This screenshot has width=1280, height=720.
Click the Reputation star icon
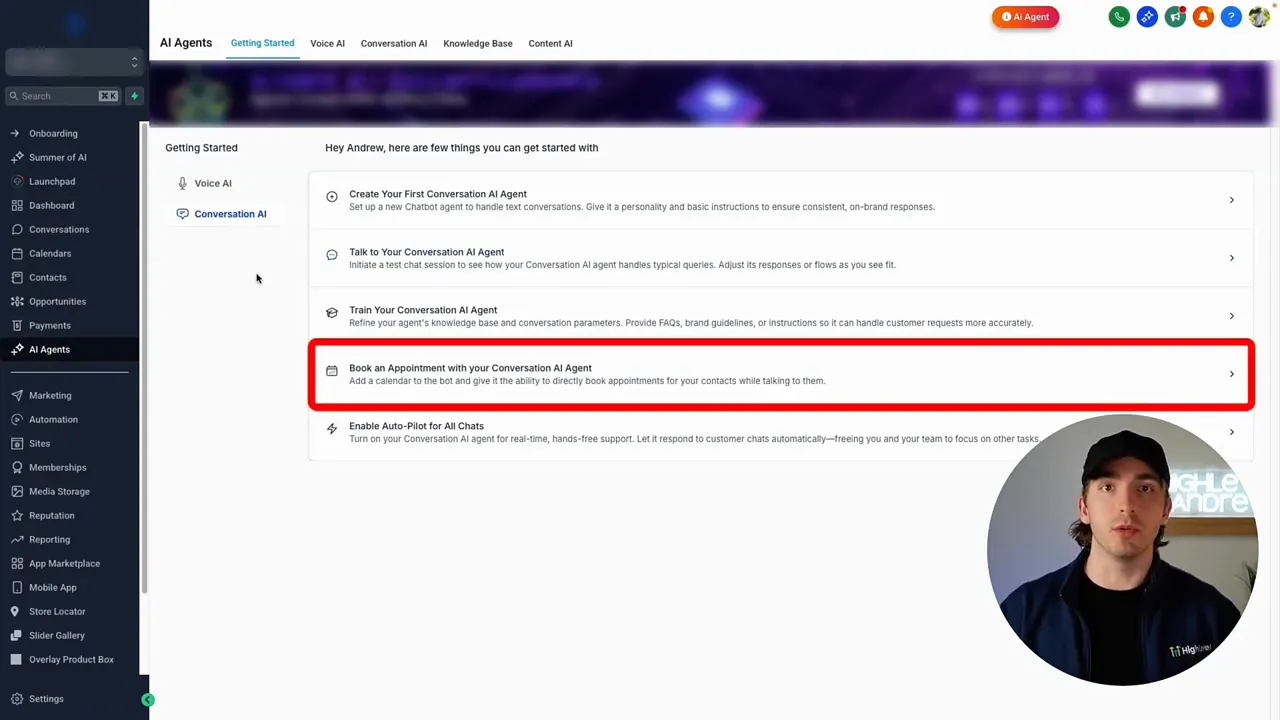[17, 515]
